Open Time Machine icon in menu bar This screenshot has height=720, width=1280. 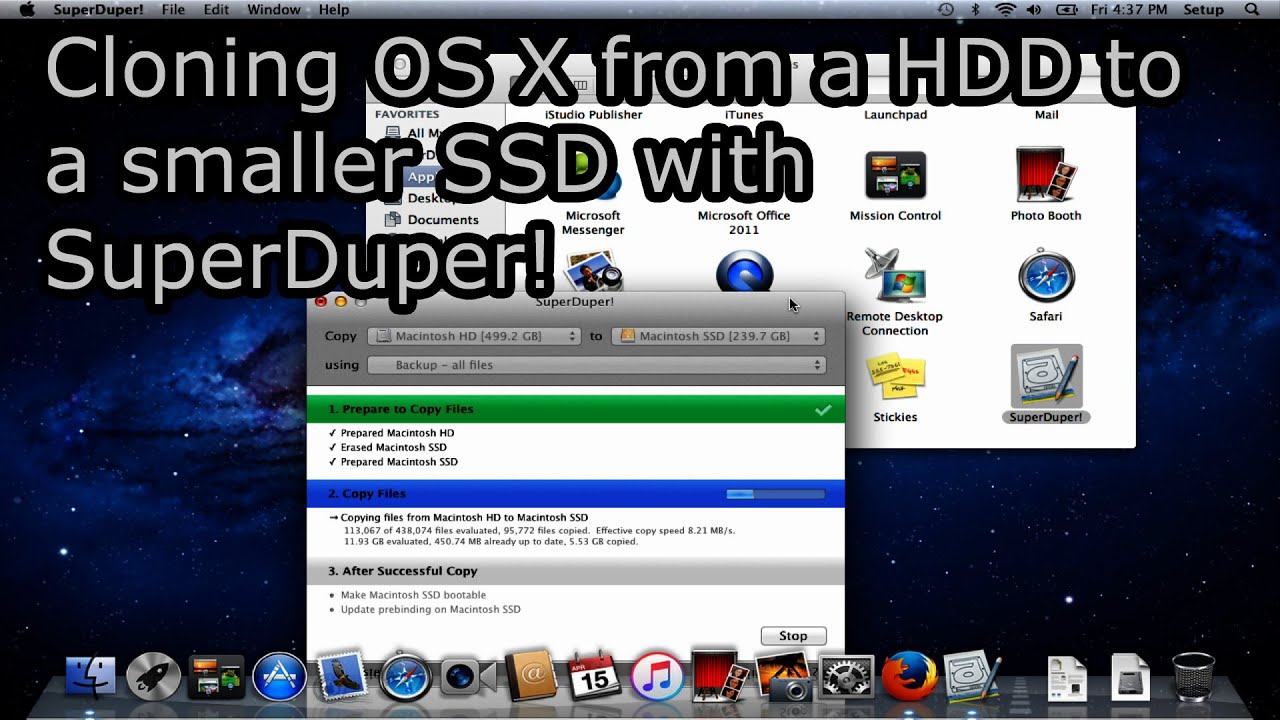(x=946, y=10)
